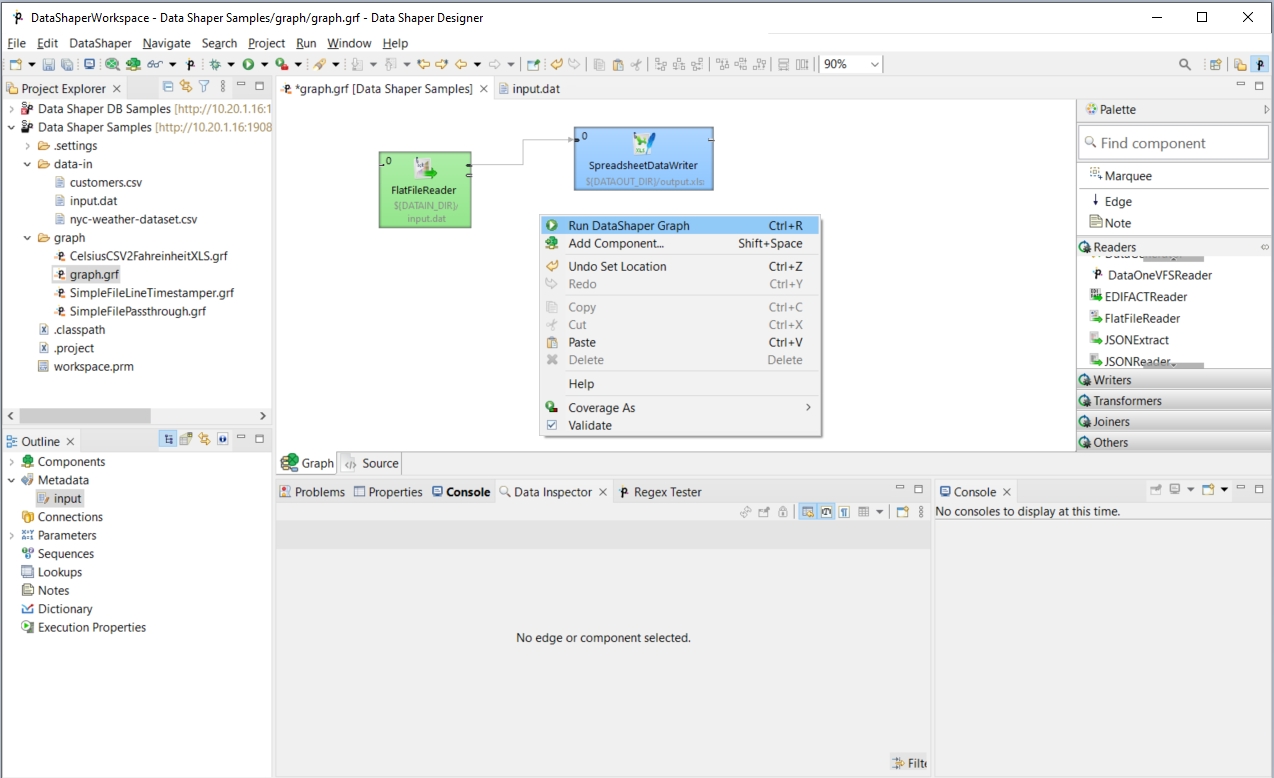This screenshot has width=1274, height=778.
Task: Switch to the Source tab
Action: click(370, 463)
